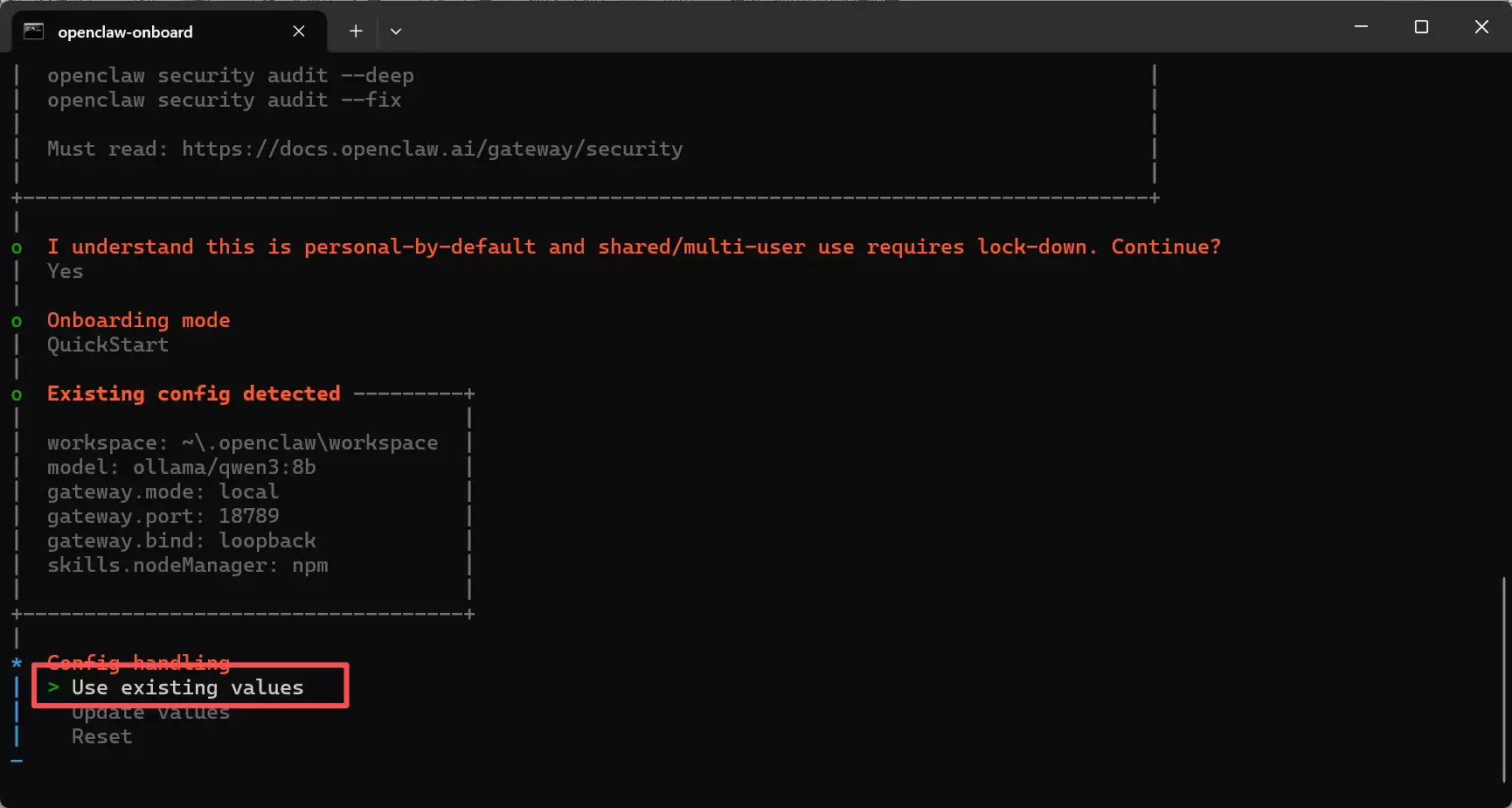Click the blue asterisk marker beside Config handling
Viewport: 1512px width, 808px height.
point(17,663)
